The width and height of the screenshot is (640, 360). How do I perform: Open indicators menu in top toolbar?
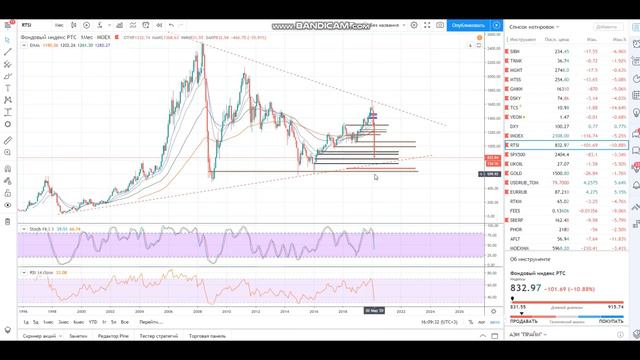point(100,25)
